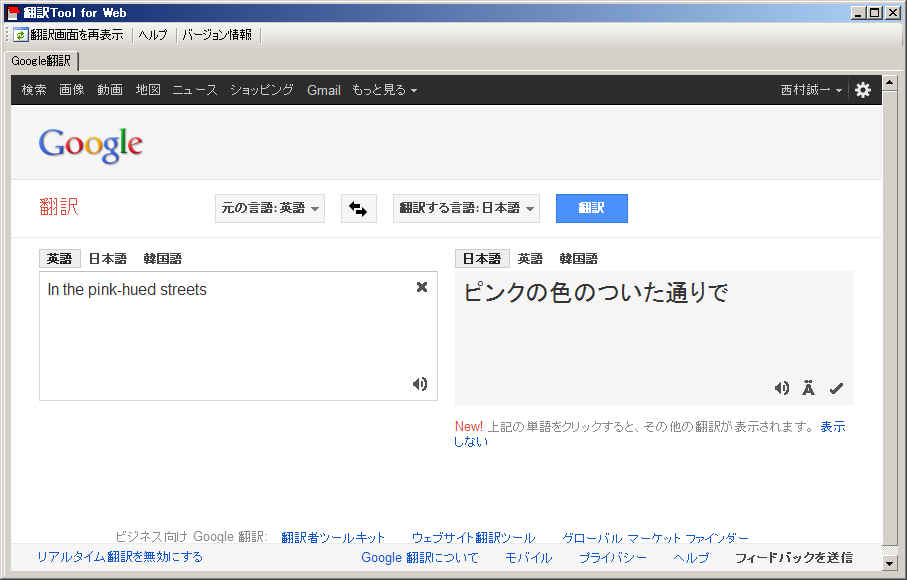Screen dimensions: 907x580
Task: Click the translated text ピンクの色のついた通りで
Action: (596, 293)
